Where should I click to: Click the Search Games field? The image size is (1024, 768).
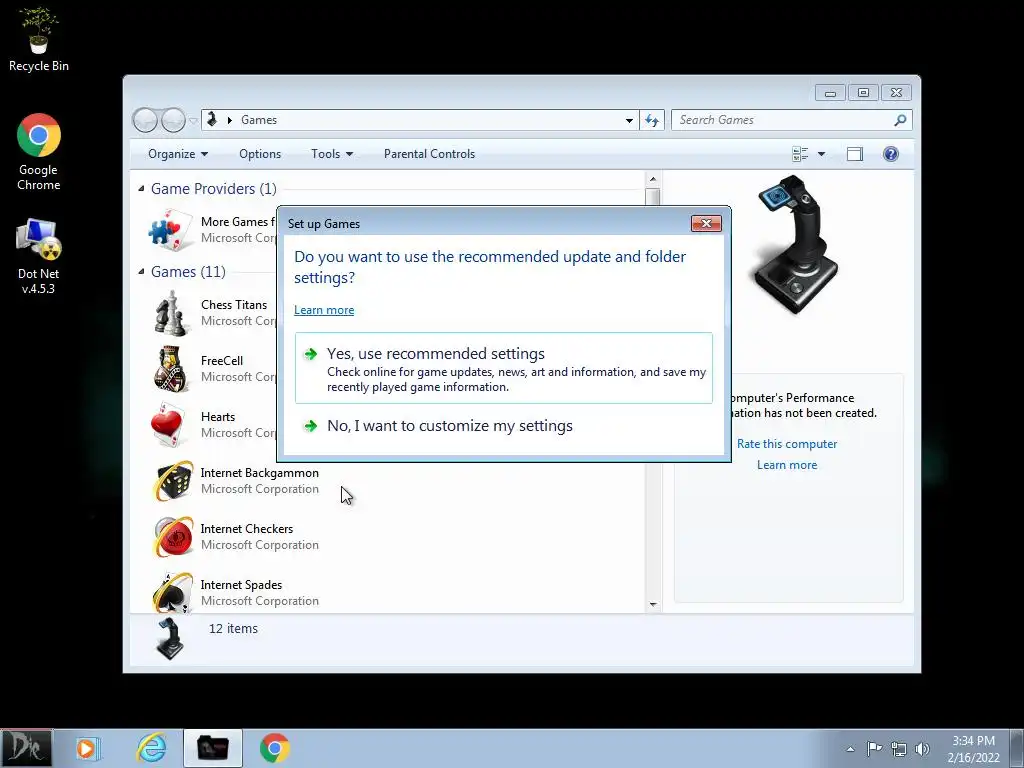[782, 120]
